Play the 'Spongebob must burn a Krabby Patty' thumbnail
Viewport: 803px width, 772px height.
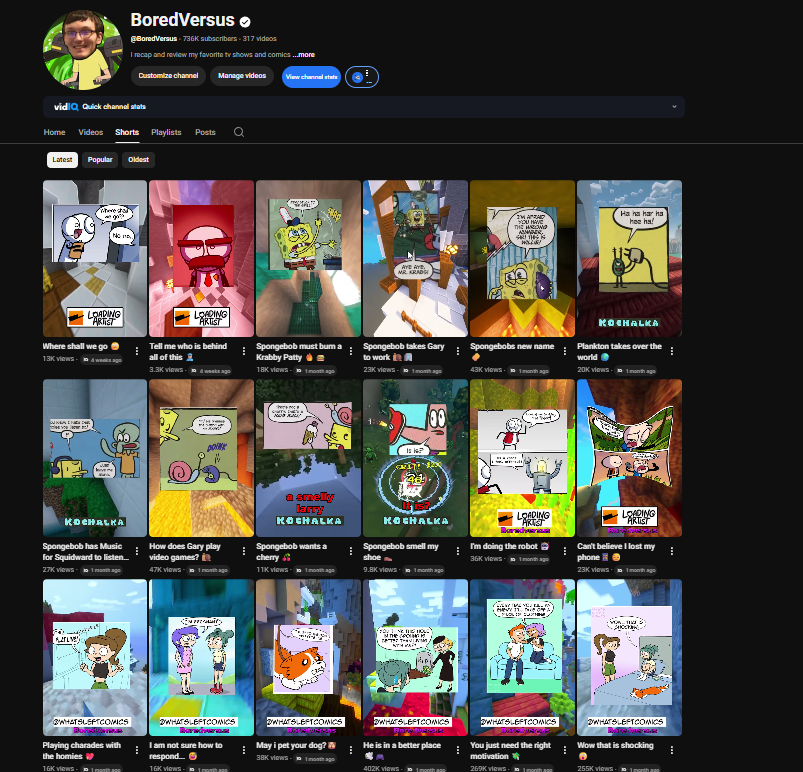click(308, 258)
